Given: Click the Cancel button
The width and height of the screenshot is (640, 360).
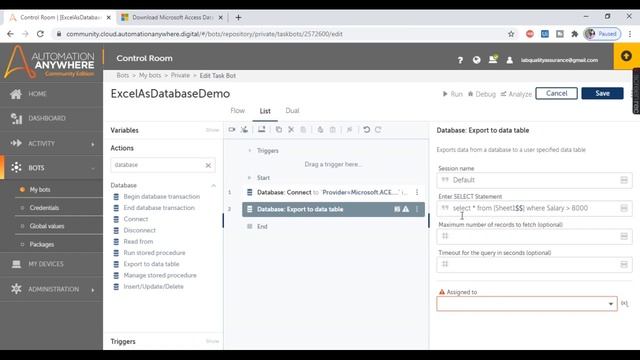Looking at the screenshot, I should click(x=556, y=93).
